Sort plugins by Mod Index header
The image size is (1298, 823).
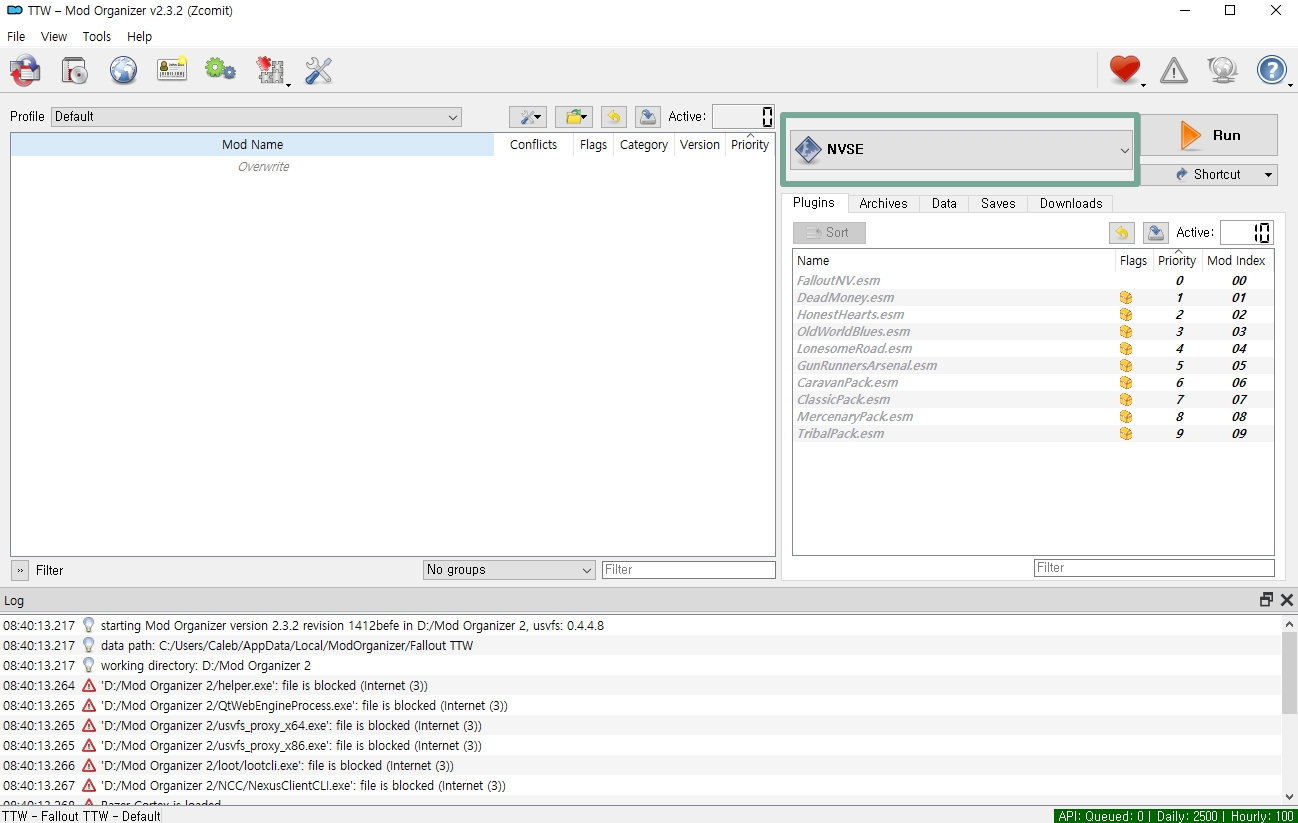point(1236,261)
